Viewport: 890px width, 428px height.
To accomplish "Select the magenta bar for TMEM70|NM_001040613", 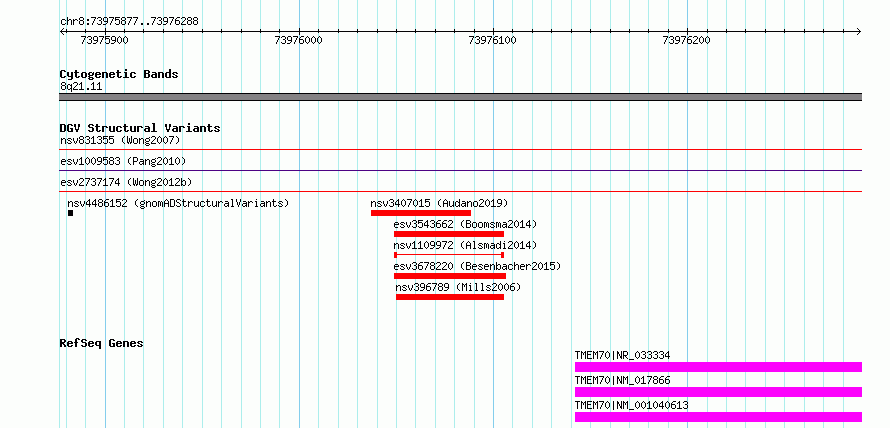I will tap(719, 417).
